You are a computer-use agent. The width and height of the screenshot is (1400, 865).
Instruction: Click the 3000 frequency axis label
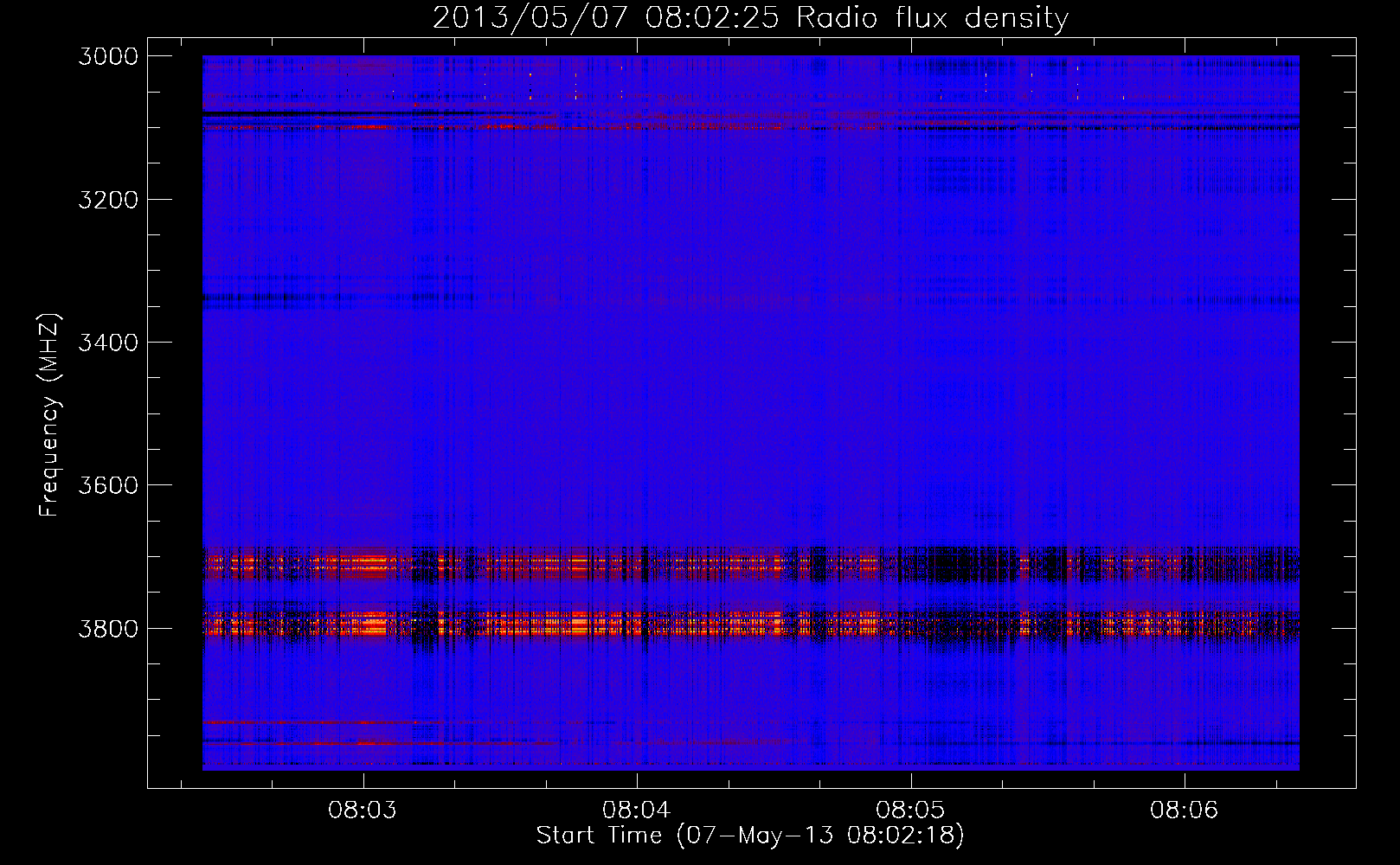tap(108, 56)
